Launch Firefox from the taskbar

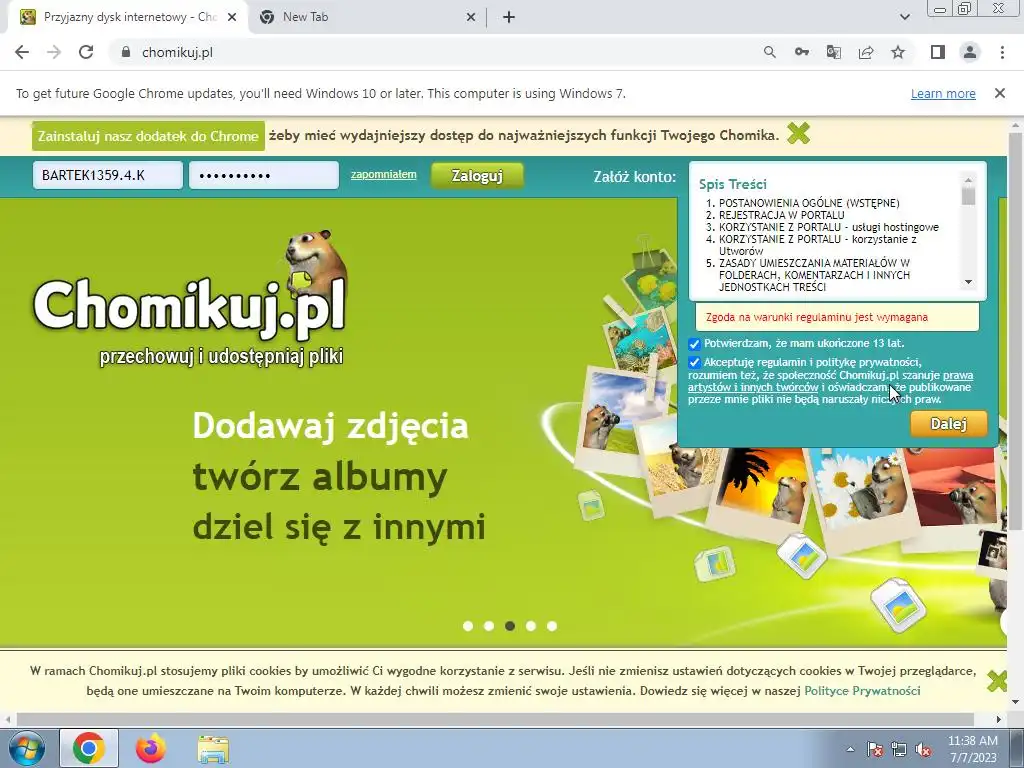point(150,748)
